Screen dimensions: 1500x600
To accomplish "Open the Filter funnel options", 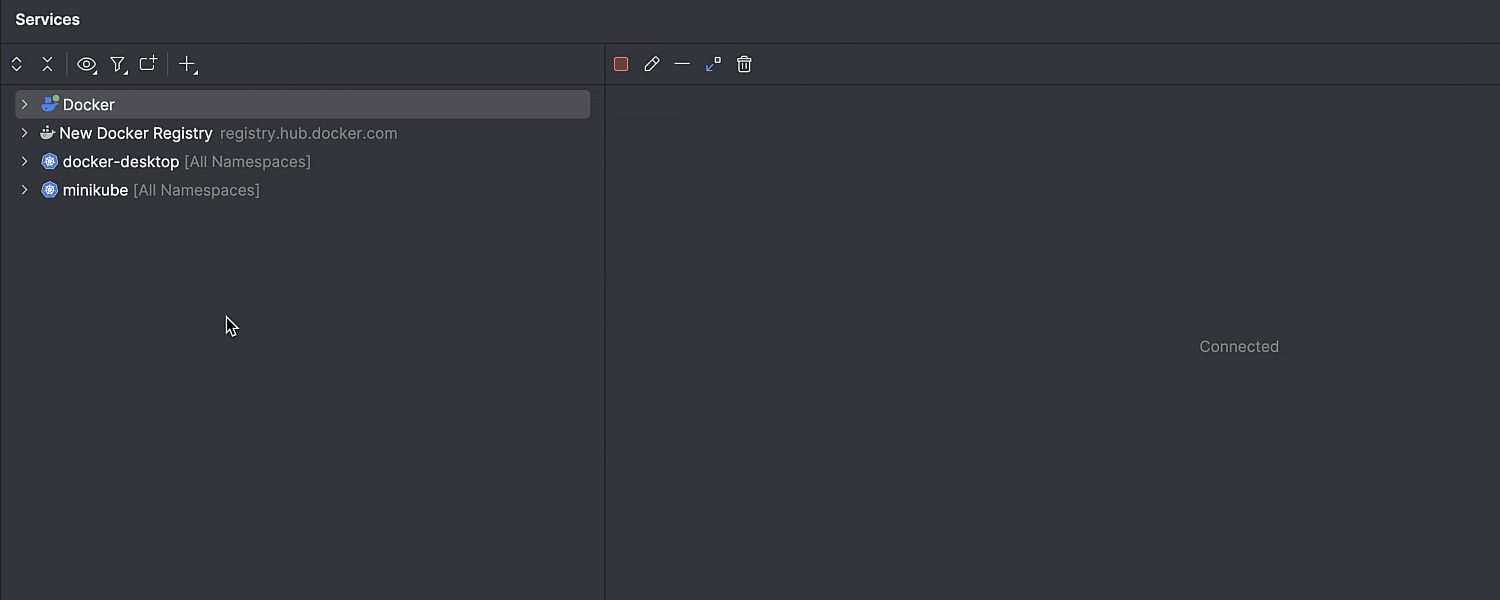I will 118,64.
